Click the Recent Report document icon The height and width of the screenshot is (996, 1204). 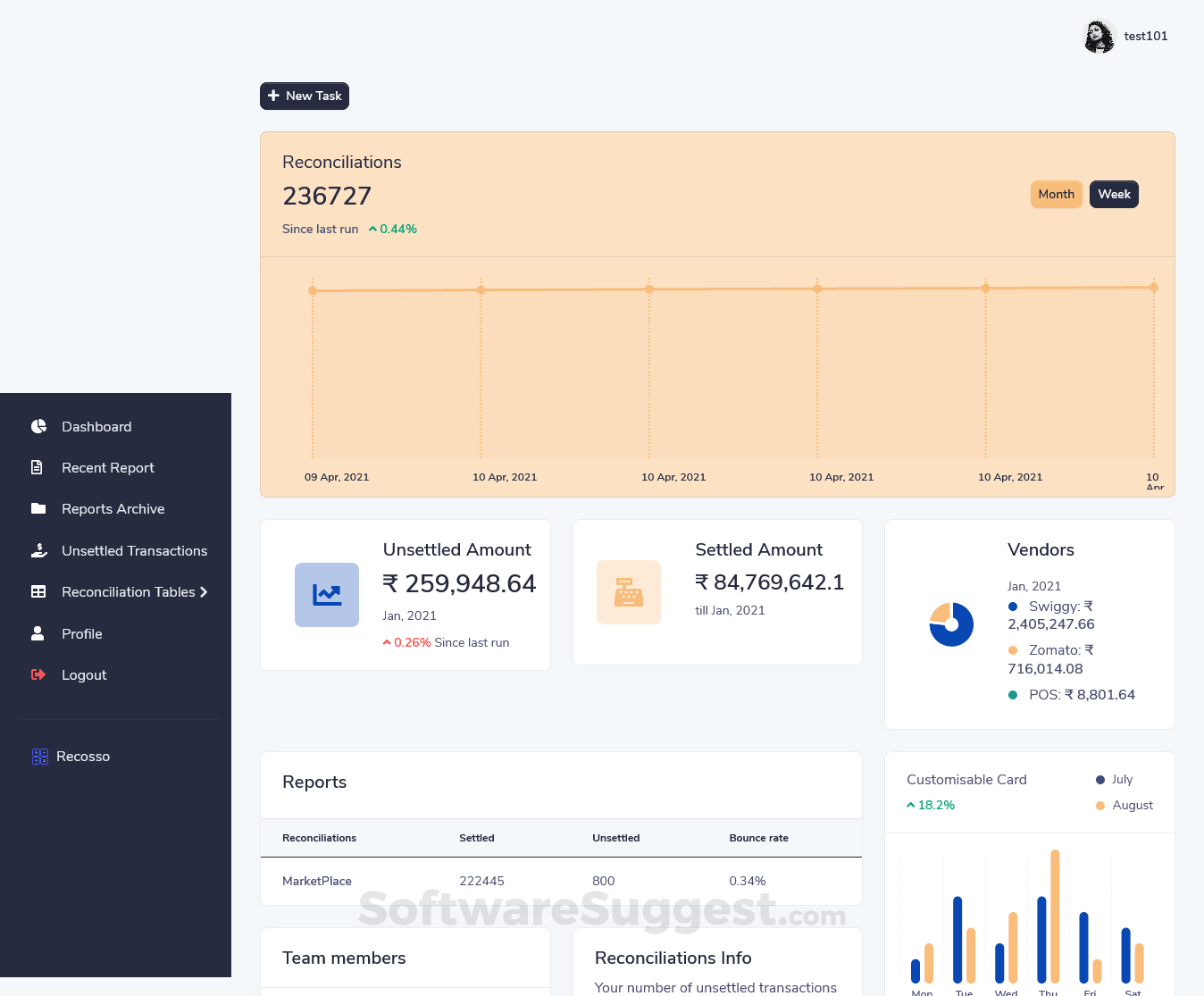point(38,468)
